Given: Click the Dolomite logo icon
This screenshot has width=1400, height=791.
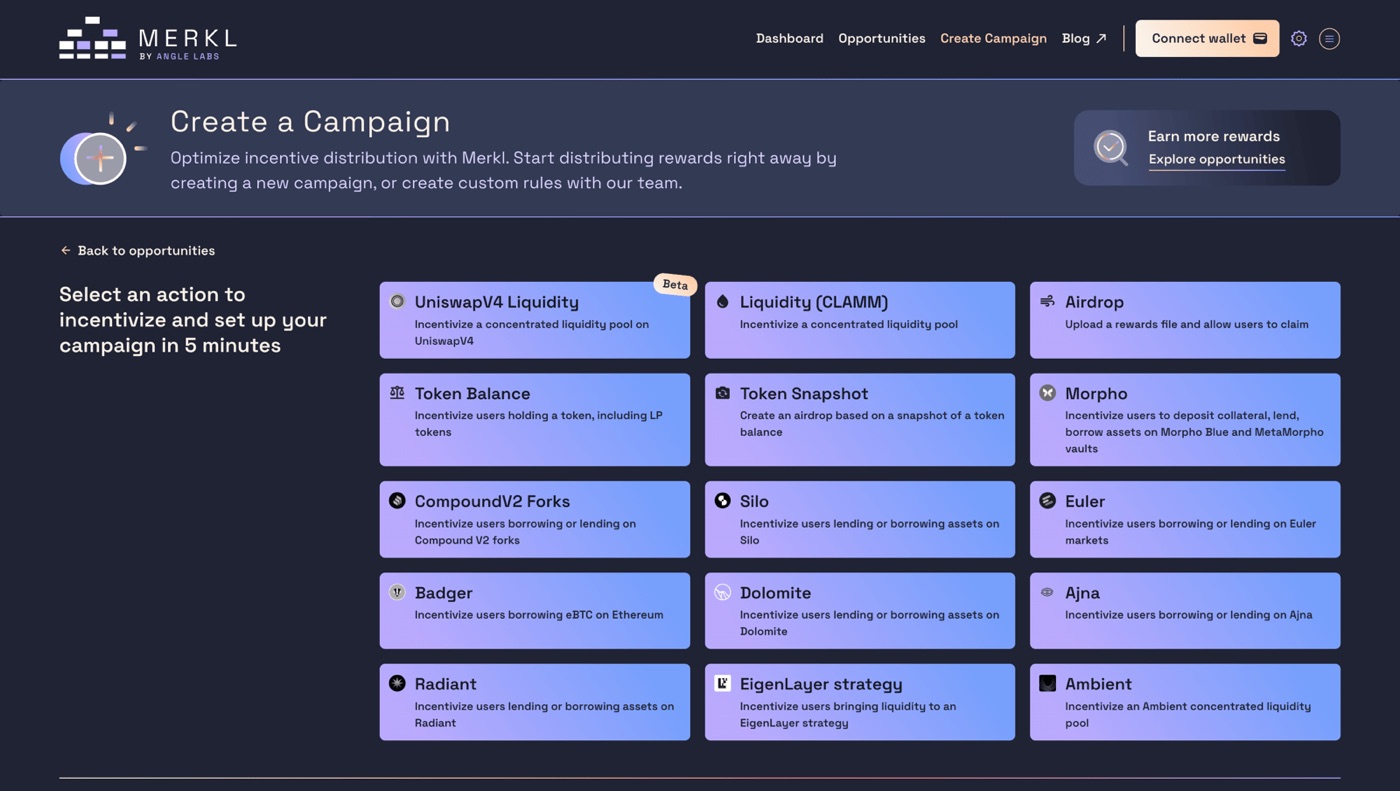Looking at the screenshot, I should [x=722, y=592].
